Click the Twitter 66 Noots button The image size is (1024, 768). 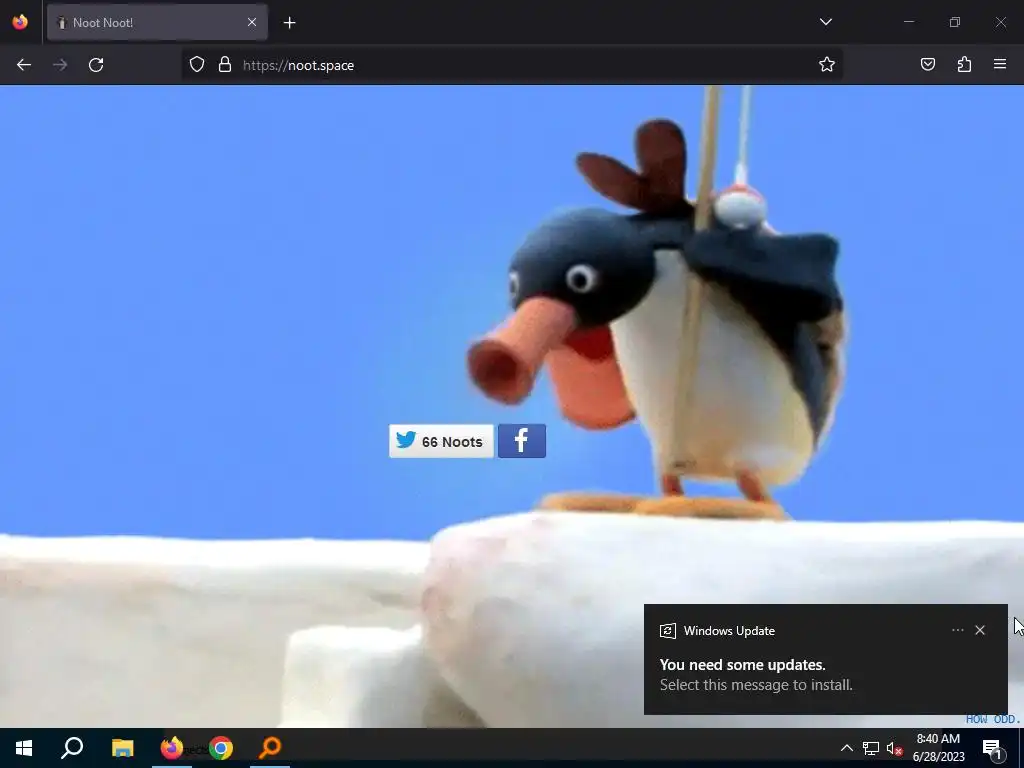pos(441,441)
